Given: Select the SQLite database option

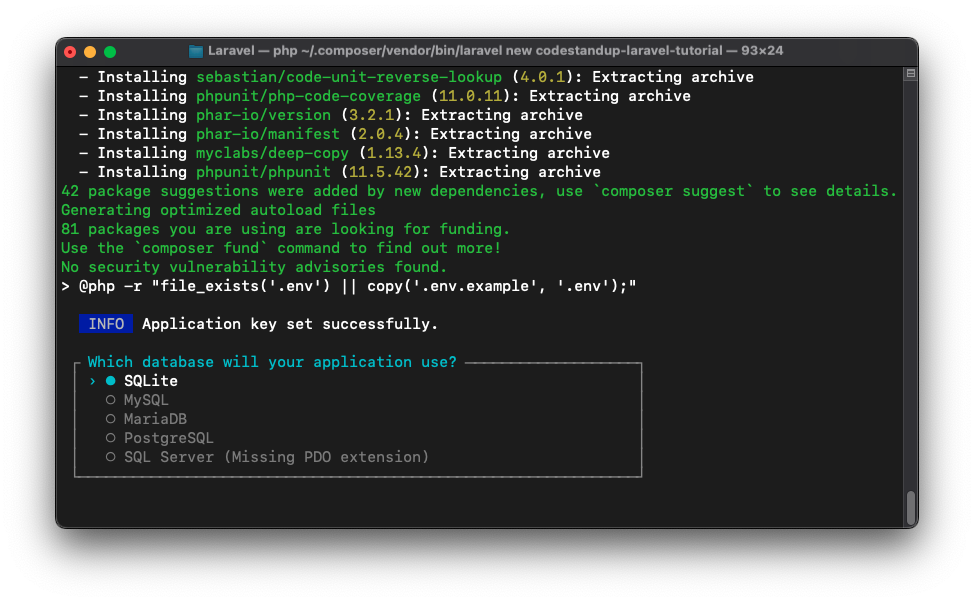Looking at the screenshot, I should pos(150,381).
